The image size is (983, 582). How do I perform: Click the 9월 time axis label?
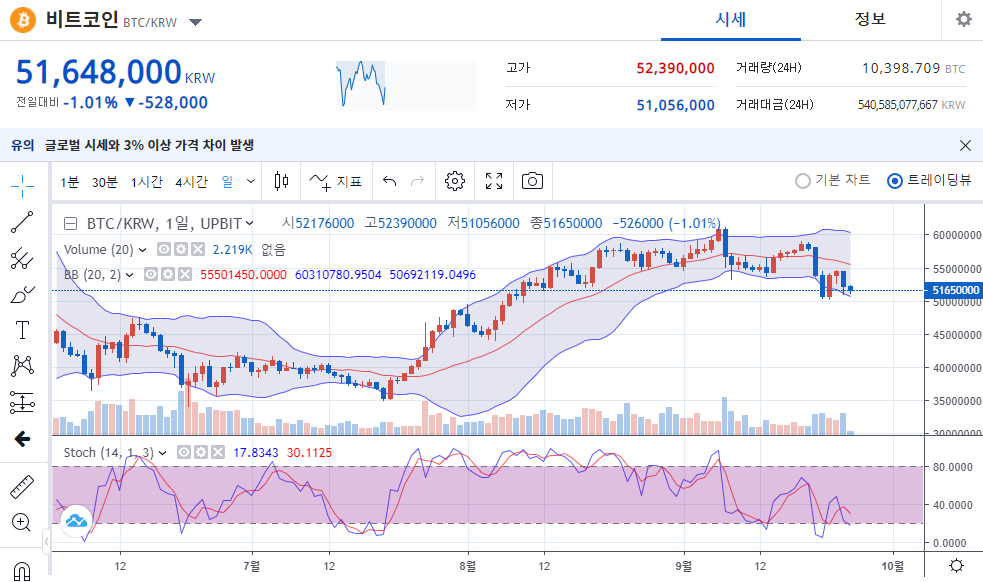pos(684,566)
